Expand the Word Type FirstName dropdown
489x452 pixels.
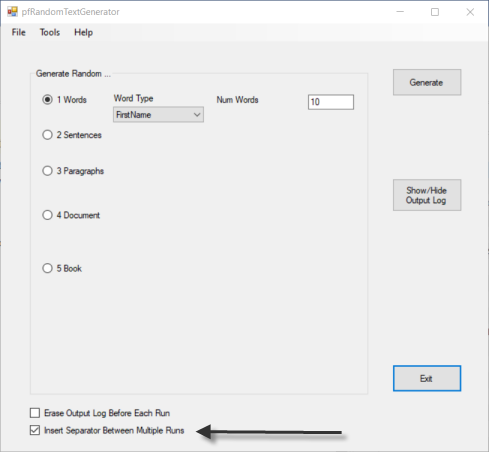click(158, 115)
